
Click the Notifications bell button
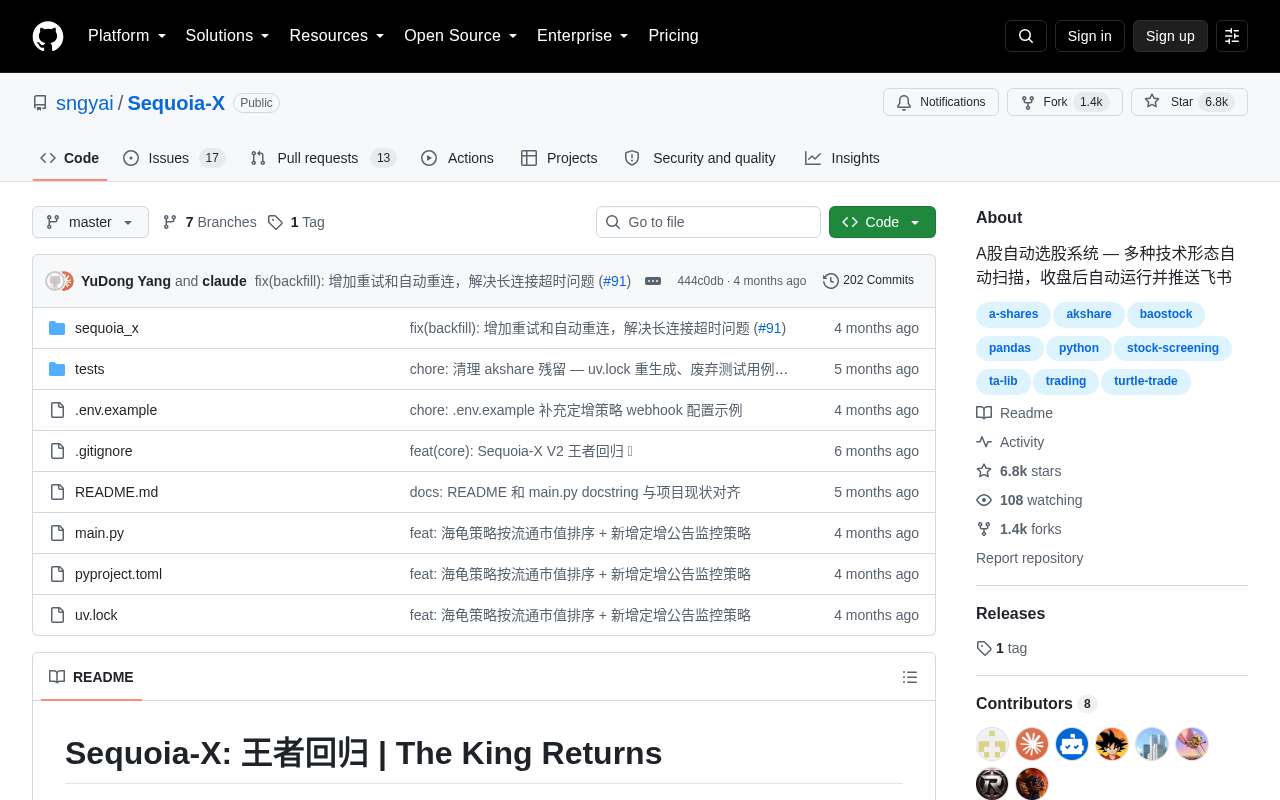[x=941, y=102]
